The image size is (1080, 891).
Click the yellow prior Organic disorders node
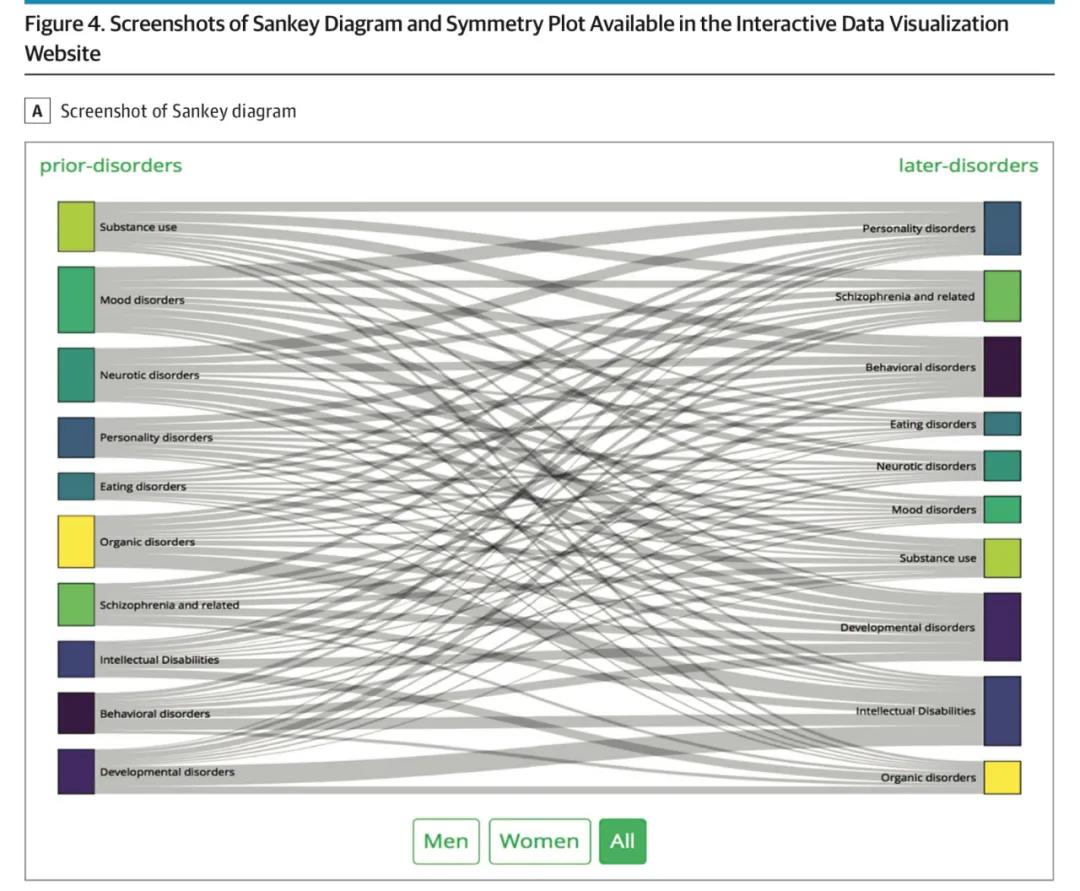tap(76, 542)
